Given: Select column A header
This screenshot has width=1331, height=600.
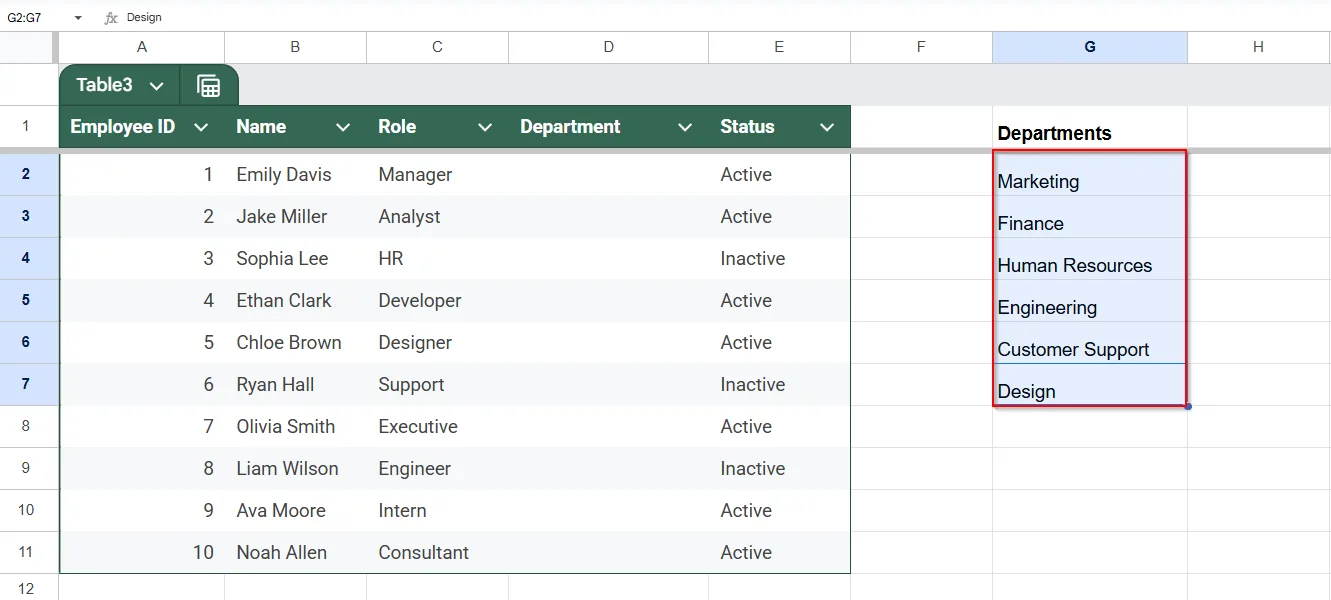Looking at the screenshot, I should 142,47.
